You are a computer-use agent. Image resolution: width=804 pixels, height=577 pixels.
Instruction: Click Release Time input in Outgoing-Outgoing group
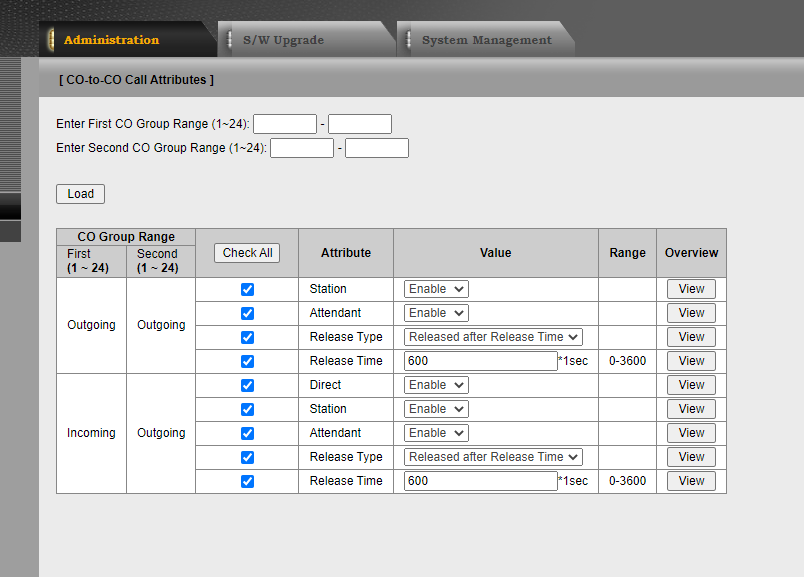(481, 361)
